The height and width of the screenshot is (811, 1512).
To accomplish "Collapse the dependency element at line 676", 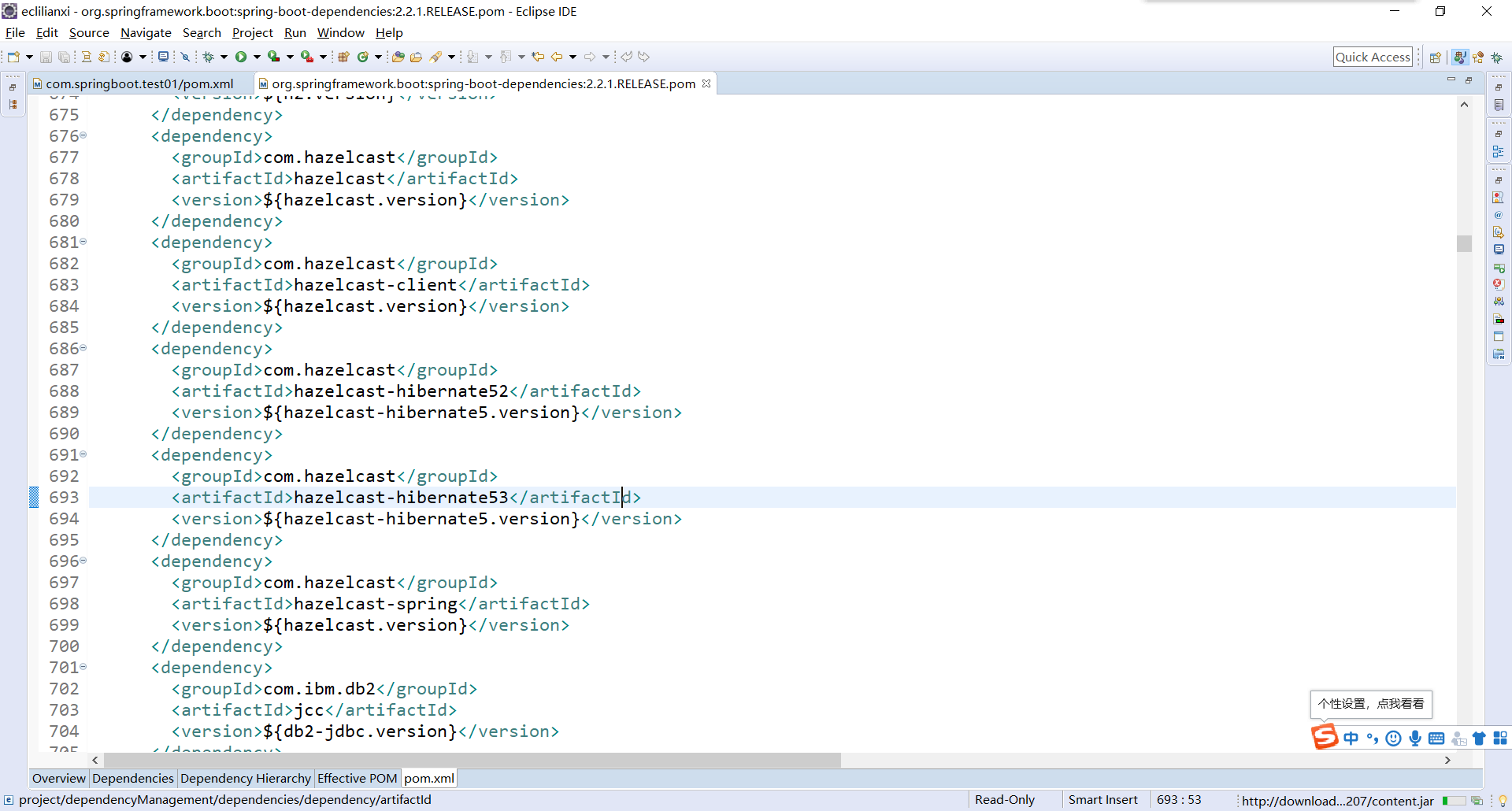I will [83, 135].
